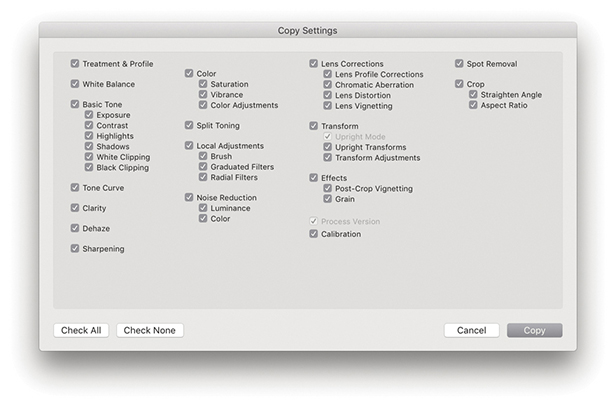Uncheck the Treatment & Profile checkbox
This screenshot has height=407, width=616.
pos(75,64)
